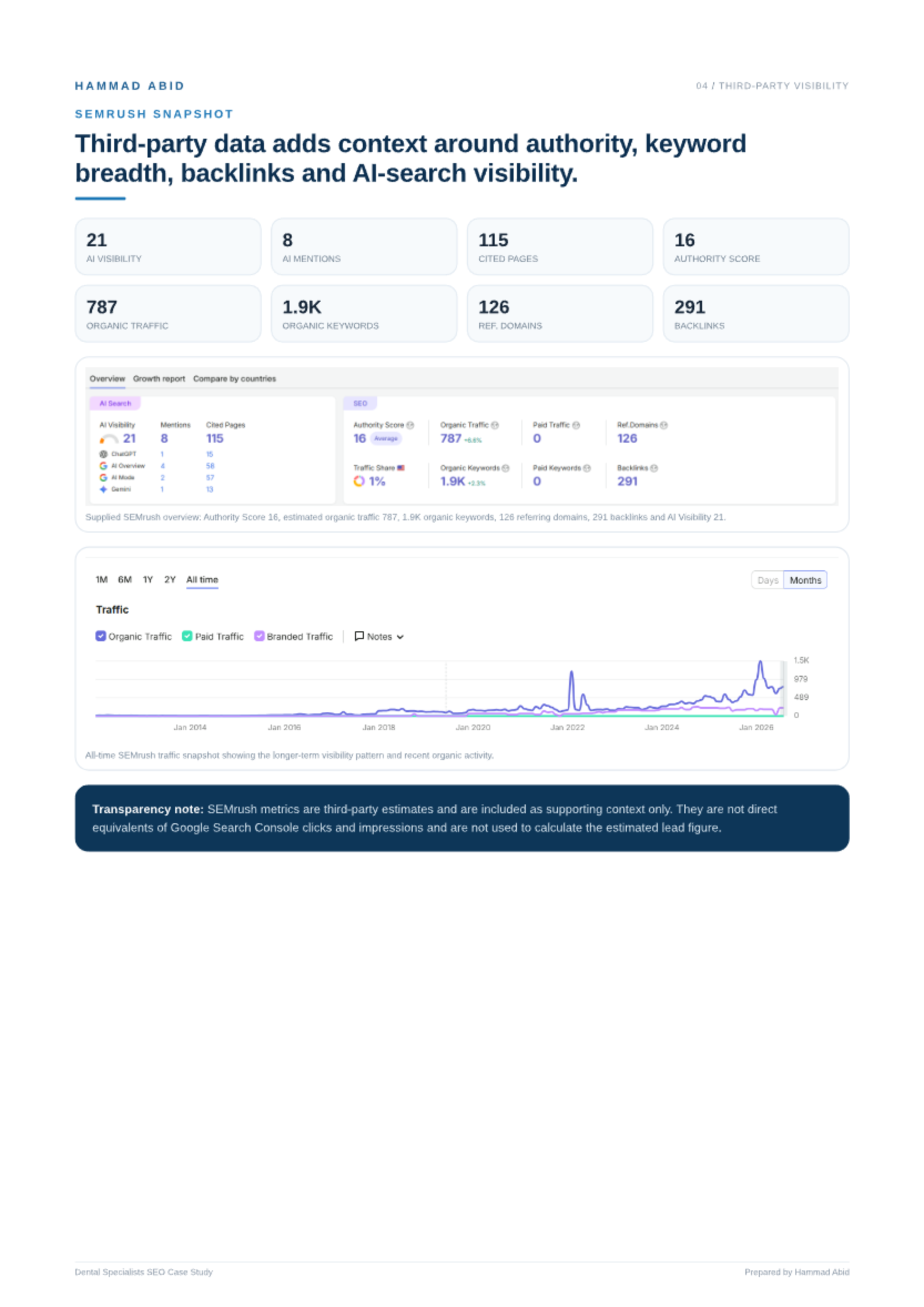Click the ChatGPT logo icon

click(x=104, y=454)
